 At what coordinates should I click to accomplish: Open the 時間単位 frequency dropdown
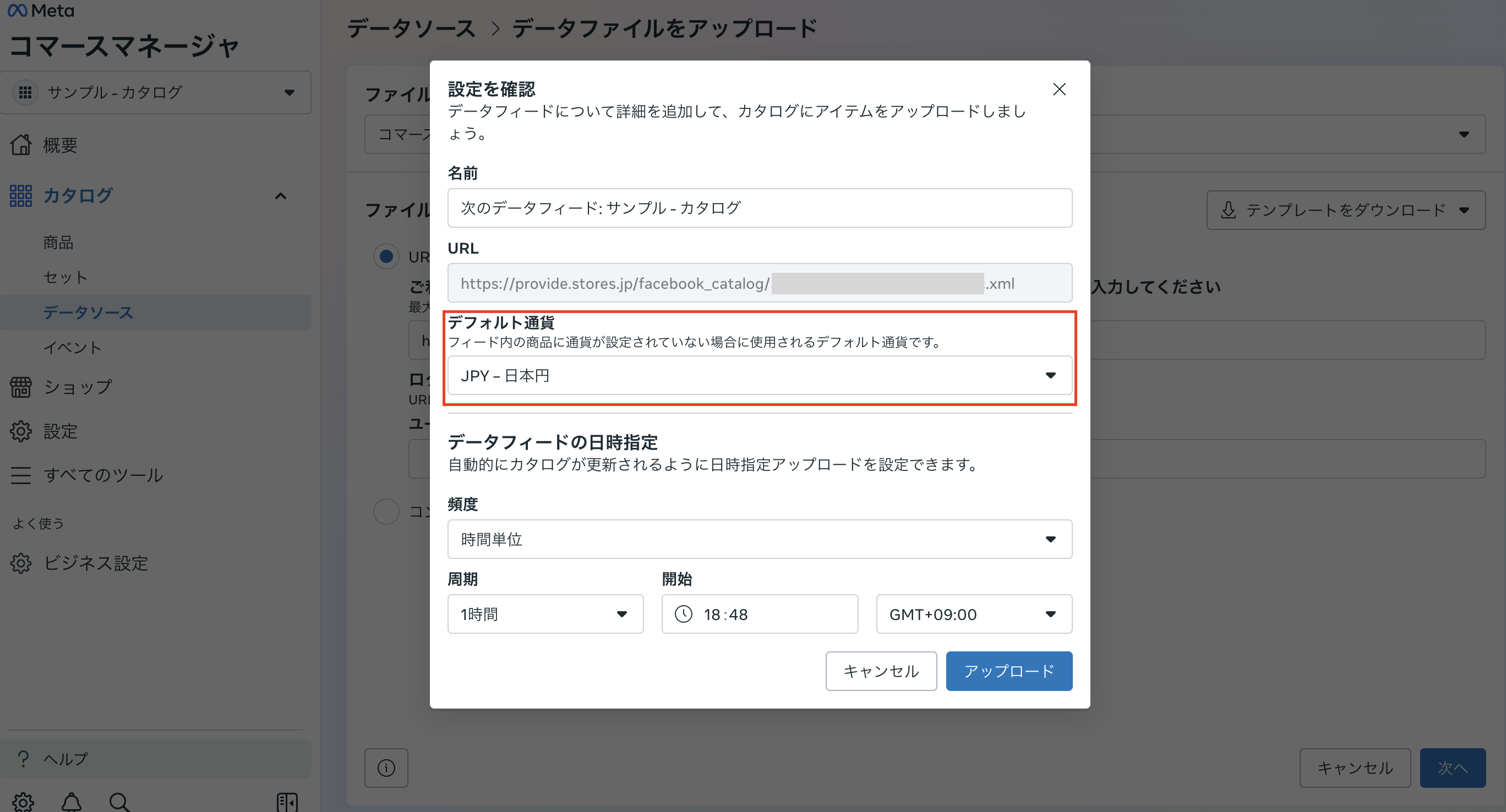tap(759, 539)
